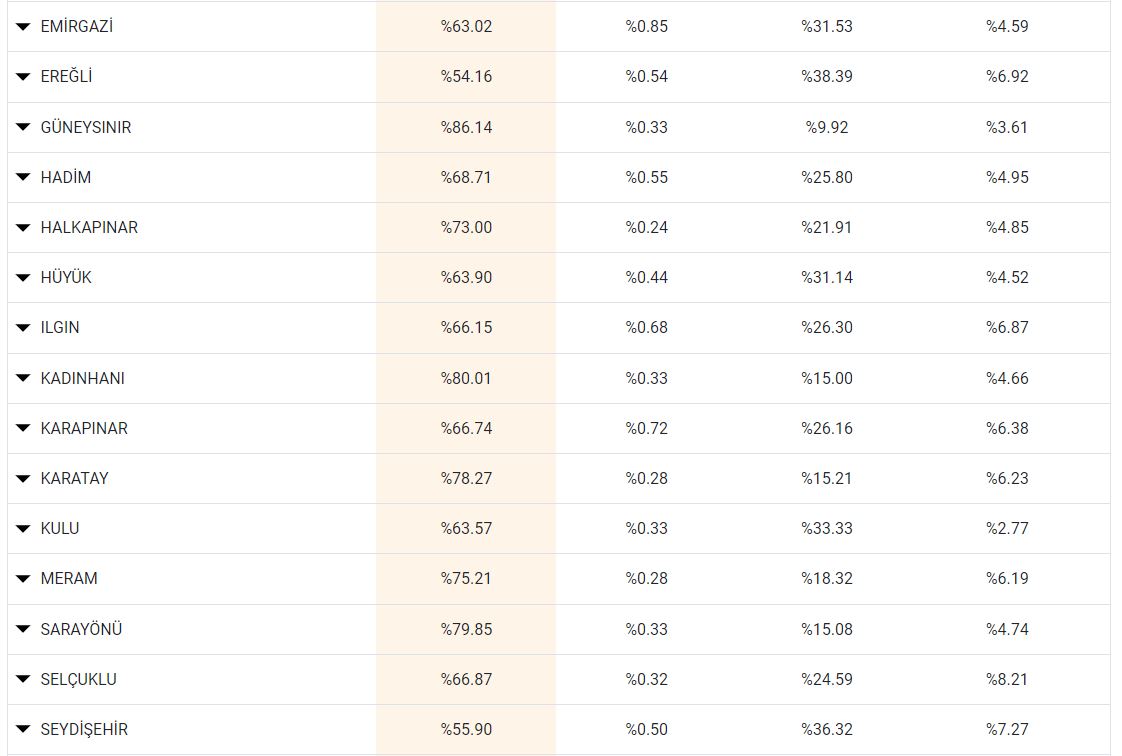
Task: Click the %8.21 value in SELÇUKLU row
Action: click(x=1007, y=679)
